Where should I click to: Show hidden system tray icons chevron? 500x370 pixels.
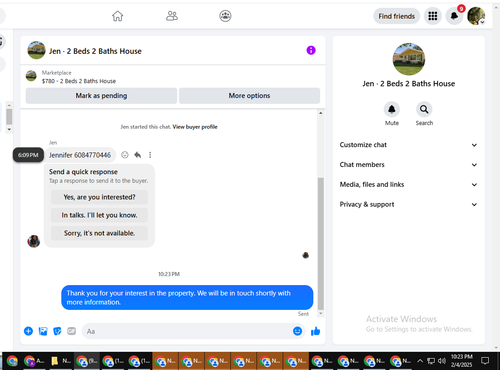[420, 361]
